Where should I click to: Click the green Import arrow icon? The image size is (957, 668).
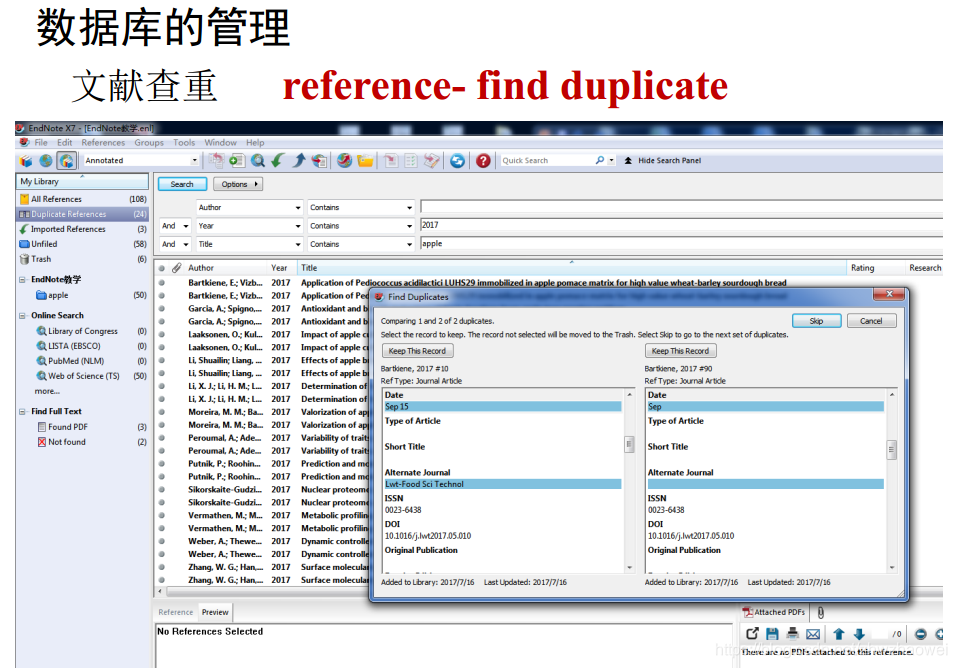click(278, 161)
